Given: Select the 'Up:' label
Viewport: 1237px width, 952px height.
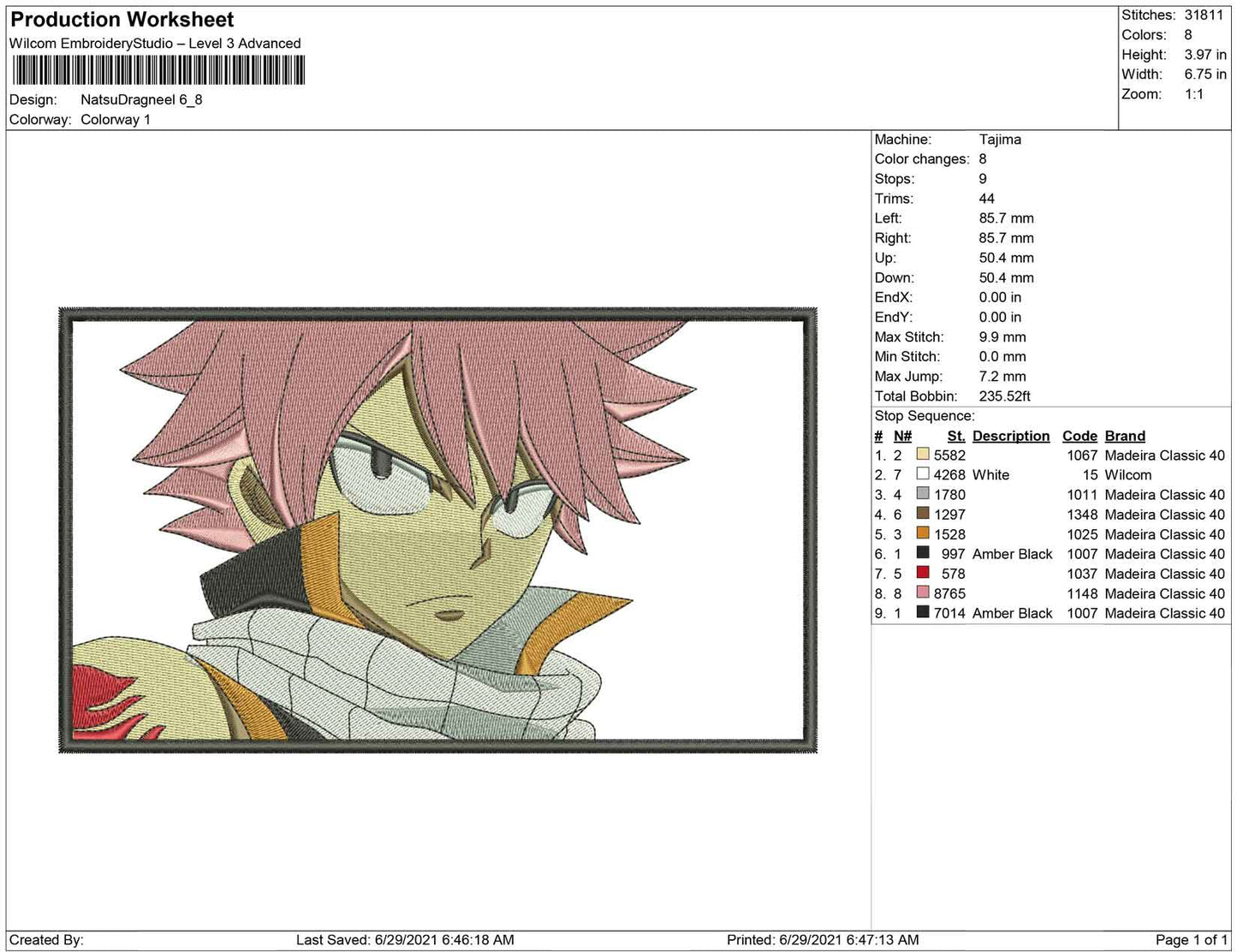Looking at the screenshot, I should (x=885, y=258).
